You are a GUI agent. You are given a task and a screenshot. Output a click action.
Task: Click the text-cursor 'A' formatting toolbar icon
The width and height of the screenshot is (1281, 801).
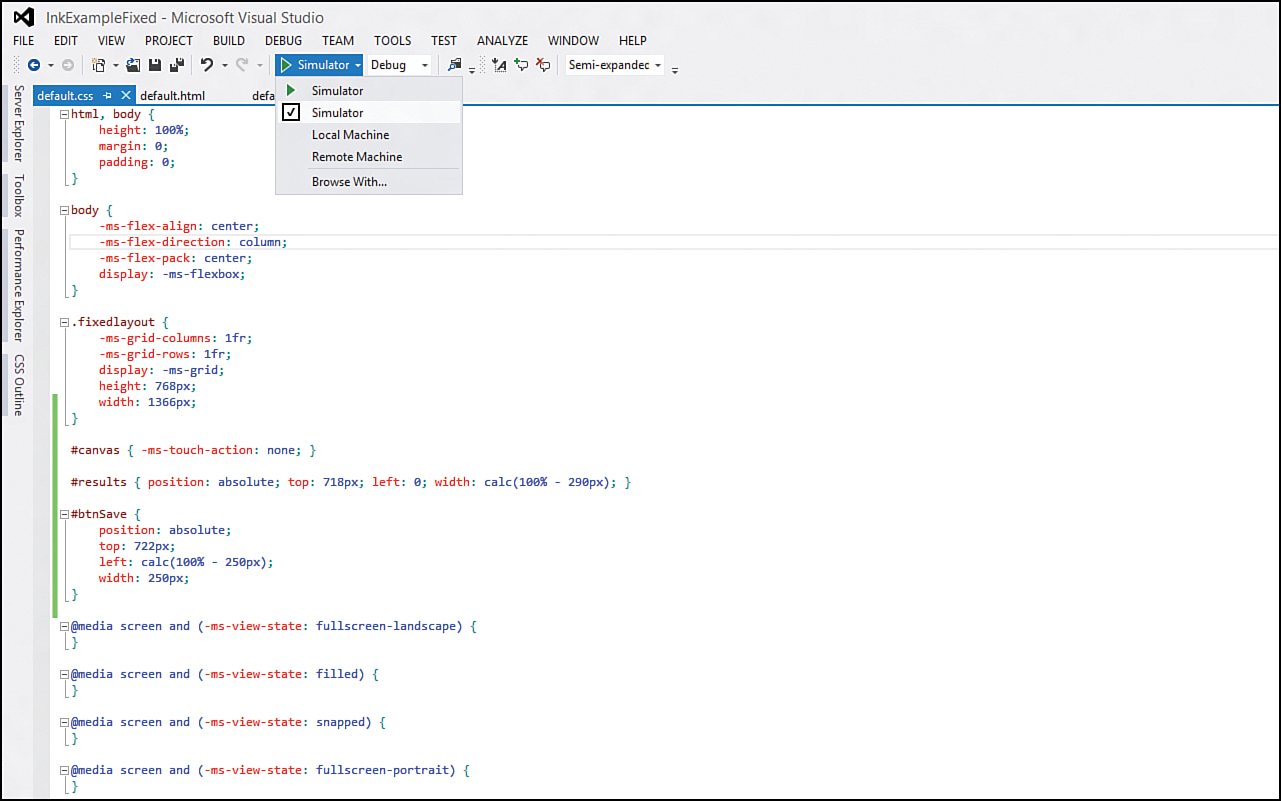point(499,65)
